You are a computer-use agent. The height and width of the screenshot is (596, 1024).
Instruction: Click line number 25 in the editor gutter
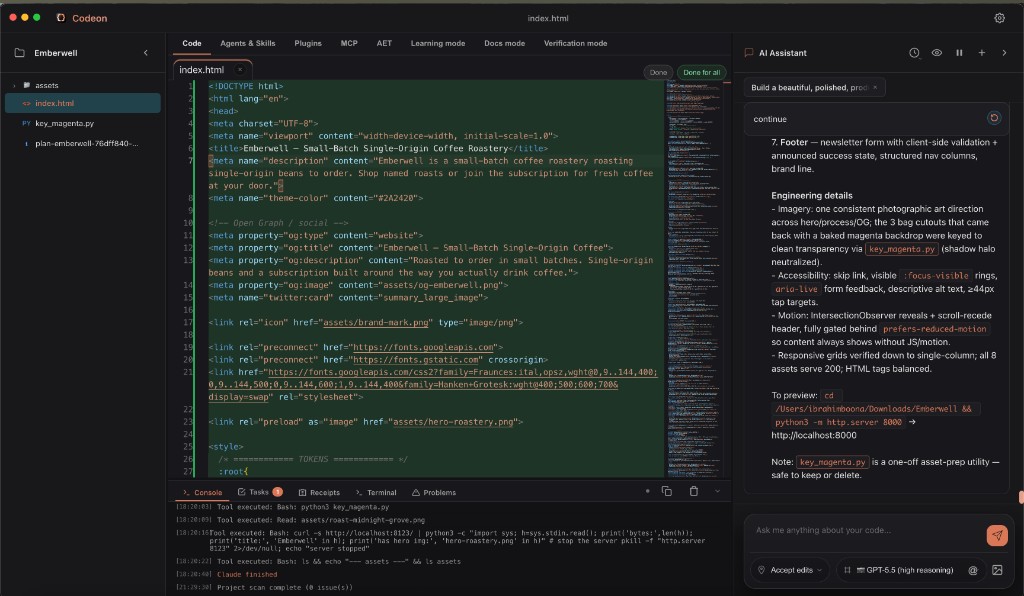click(188, 447)
